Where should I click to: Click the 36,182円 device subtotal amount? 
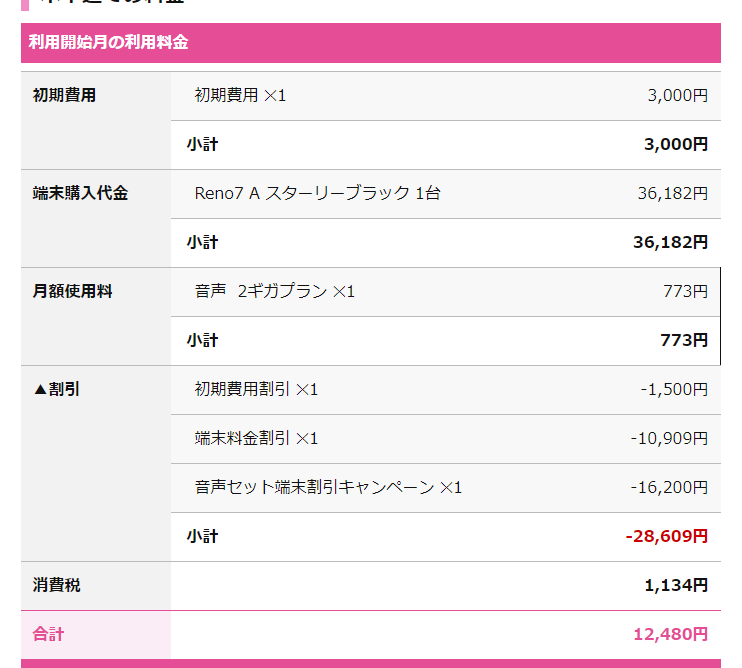pos(671,242)
